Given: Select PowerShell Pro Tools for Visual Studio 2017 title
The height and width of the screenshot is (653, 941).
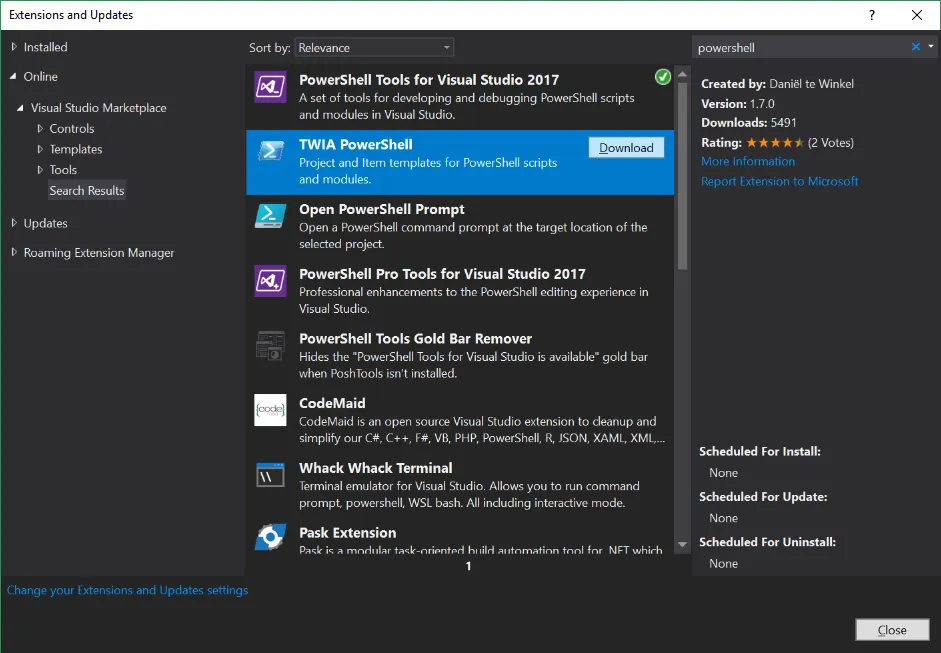Looking at the screenshot, I should coord(442,274).
